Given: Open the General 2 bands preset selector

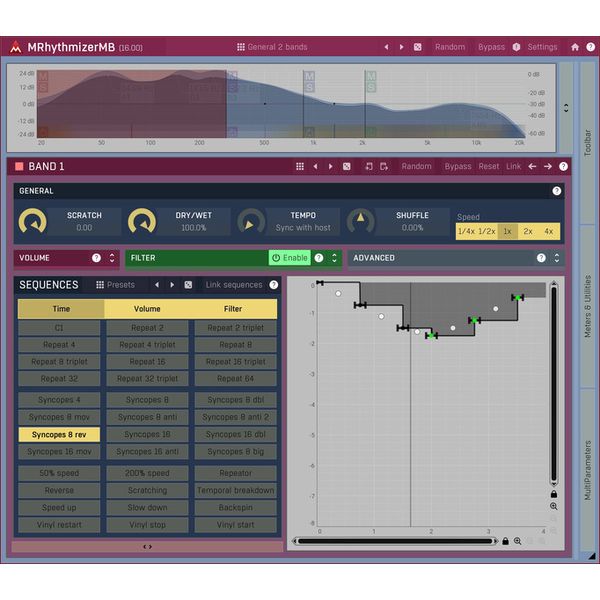Looking at the screenshot, I should click(x=272, y=47).
